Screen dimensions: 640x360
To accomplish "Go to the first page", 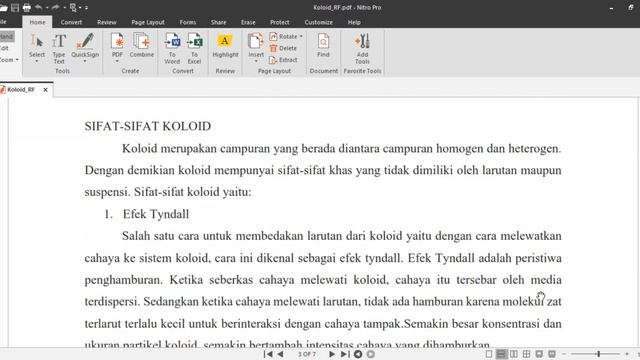I will click(268, 354).
